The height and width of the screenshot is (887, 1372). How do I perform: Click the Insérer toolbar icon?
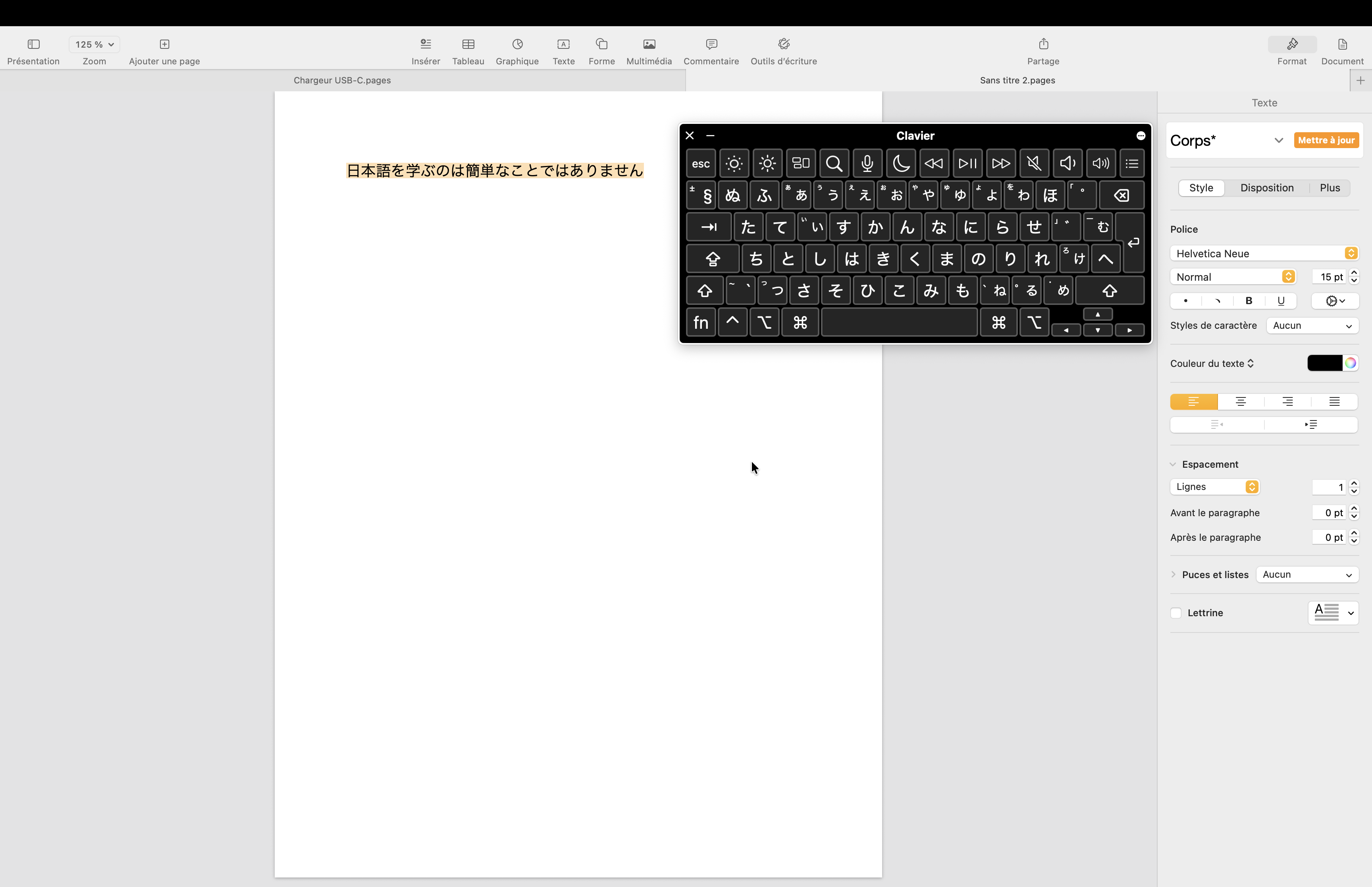tap(426, 44)
